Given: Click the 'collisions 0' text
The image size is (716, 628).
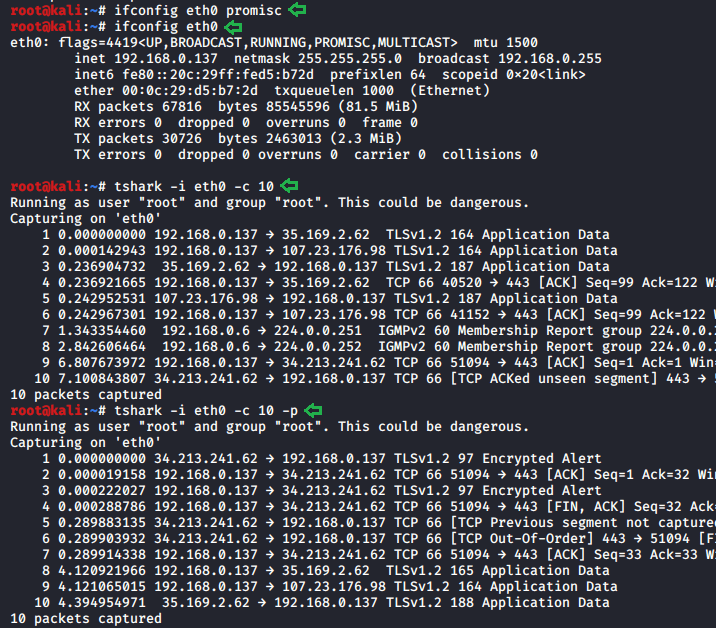Looking at the screenshot, I should pyautogui.click(x=490, y=155).
